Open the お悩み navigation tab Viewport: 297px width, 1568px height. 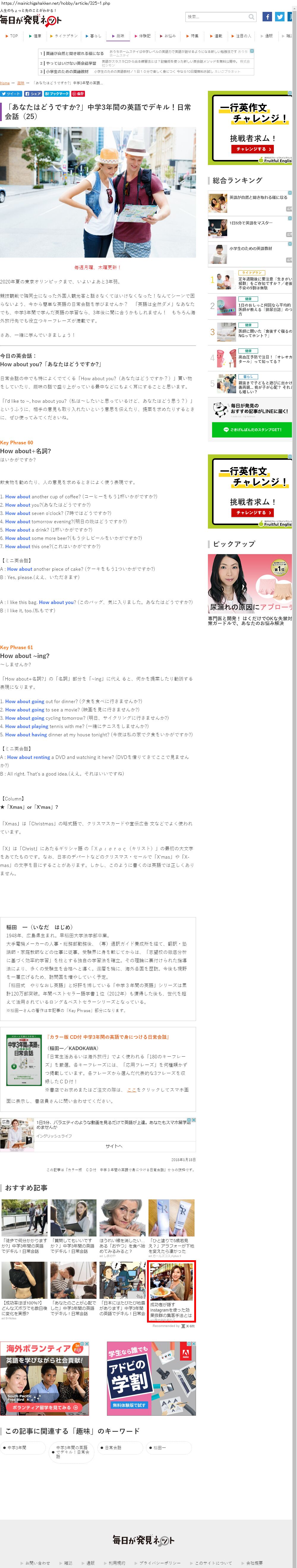coord(169,36)
